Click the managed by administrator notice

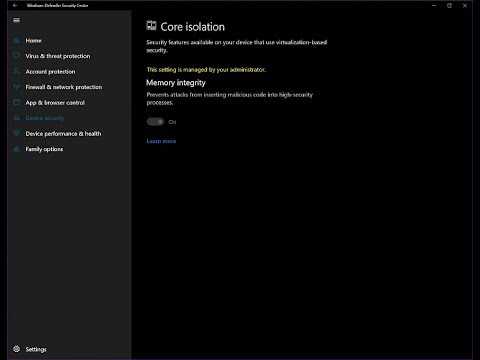(x=206, y=70)
